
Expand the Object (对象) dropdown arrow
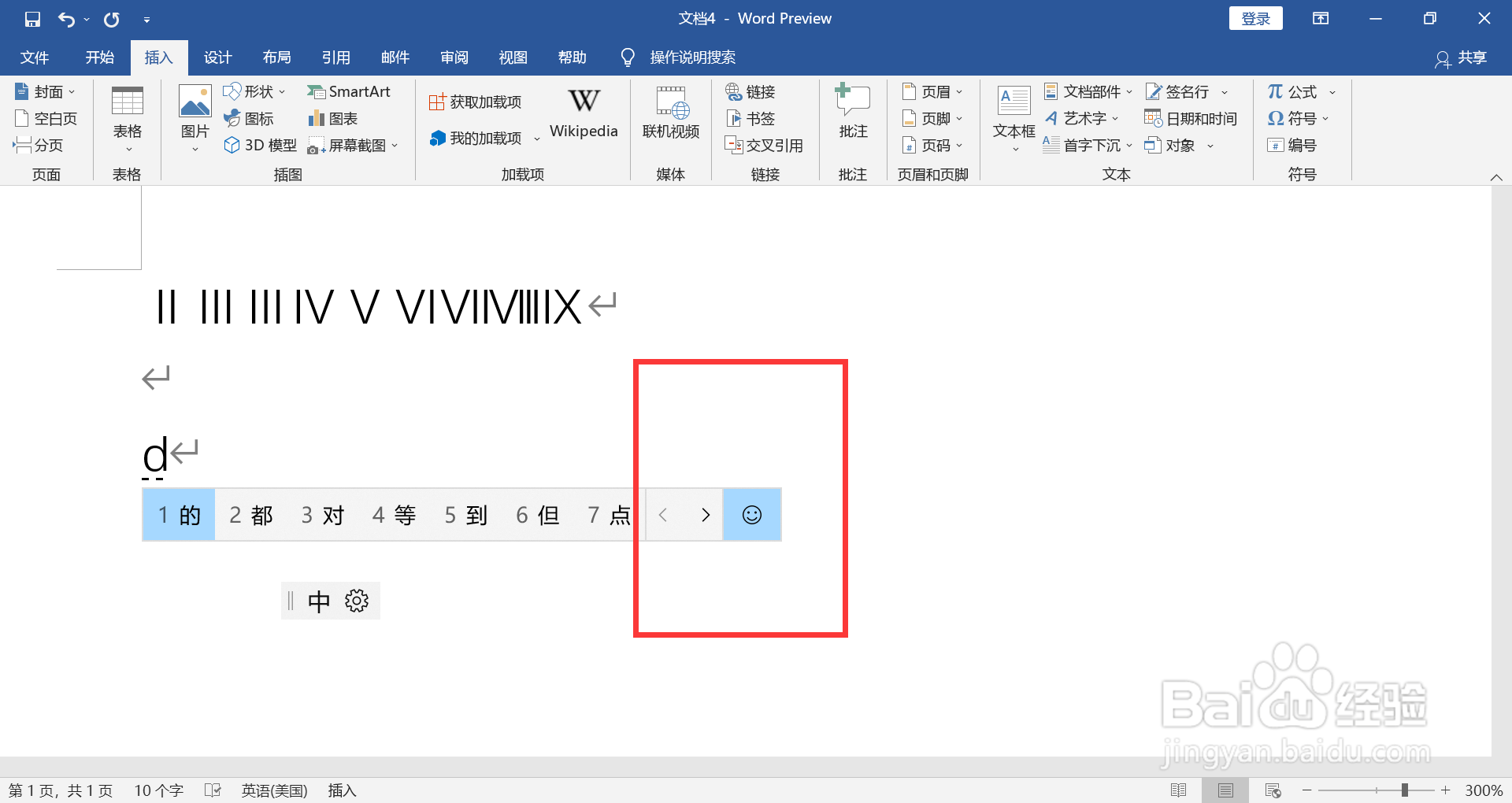pyautogui.click(x=1210, y=146)
